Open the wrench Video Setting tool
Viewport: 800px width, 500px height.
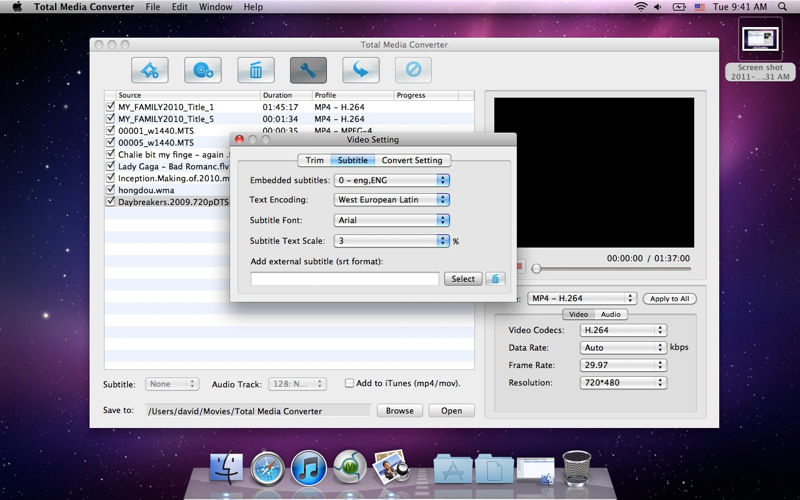[308, 70]
